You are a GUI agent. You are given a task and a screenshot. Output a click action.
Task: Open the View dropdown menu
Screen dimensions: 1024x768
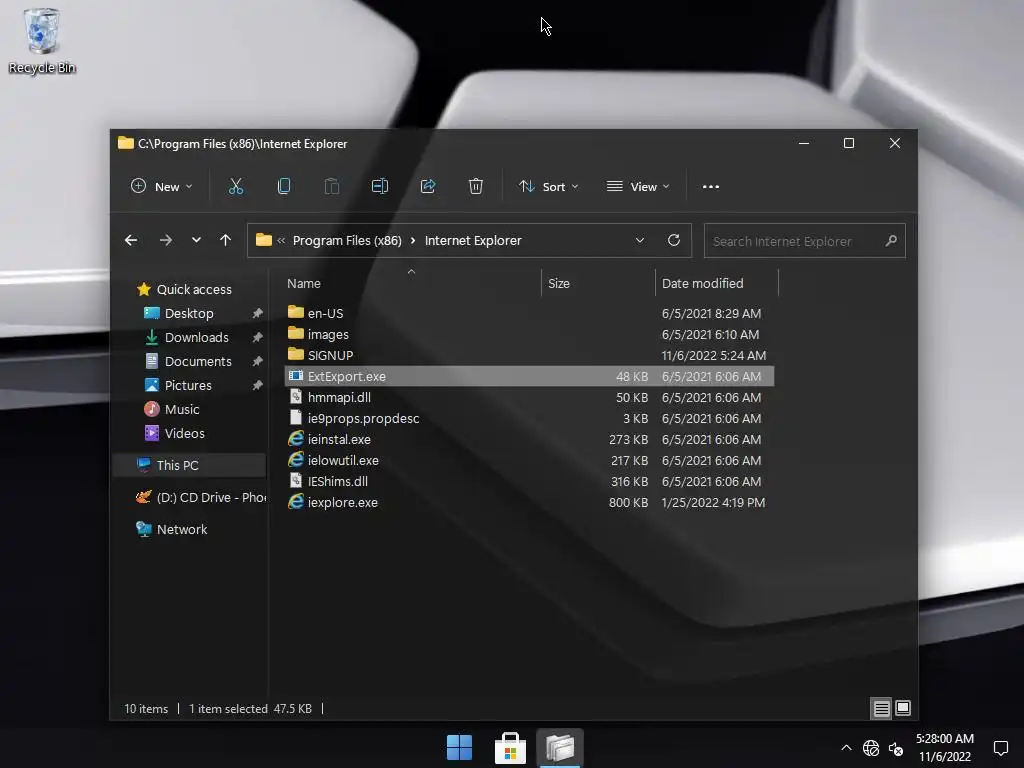638,187
